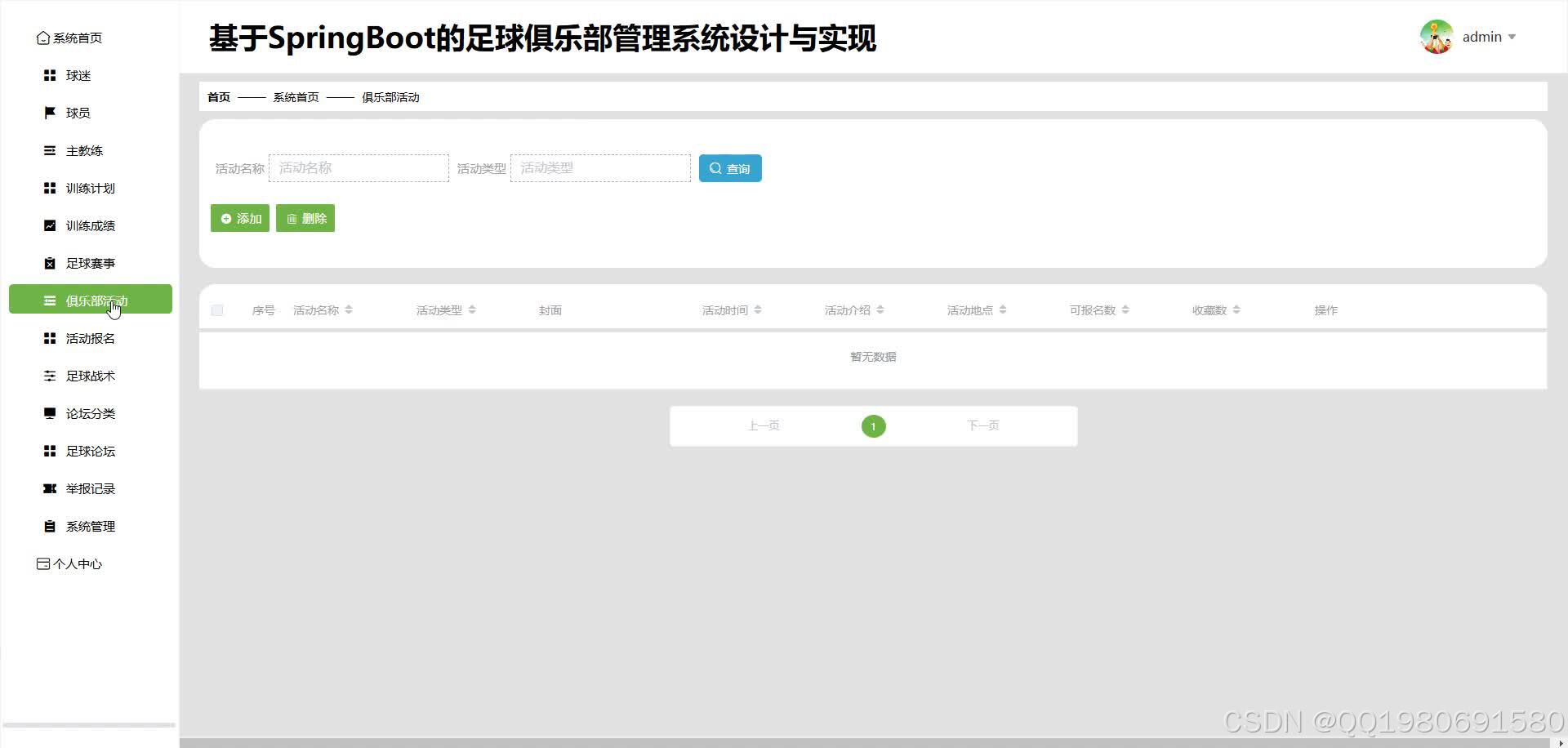
Task: Click the monitor icon next to 论坛分类
Action: (x=50, y=413)
